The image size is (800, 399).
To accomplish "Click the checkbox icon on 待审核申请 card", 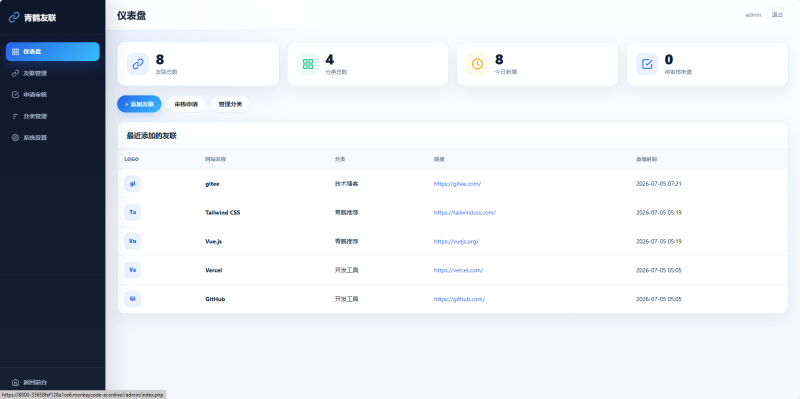I will 647,64.
